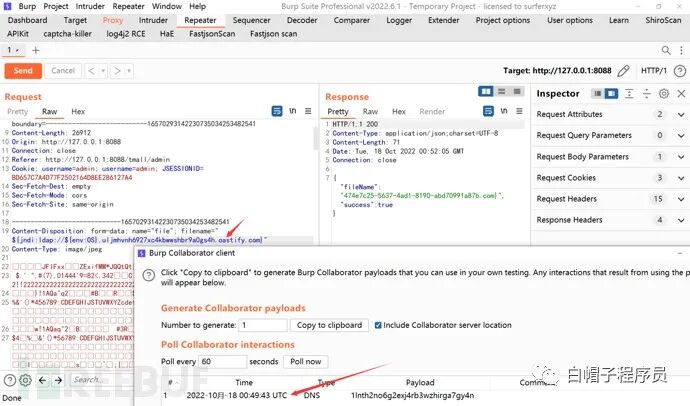Switch to the HaE tab
Screen dimensions: 690x406
point(167,34)
